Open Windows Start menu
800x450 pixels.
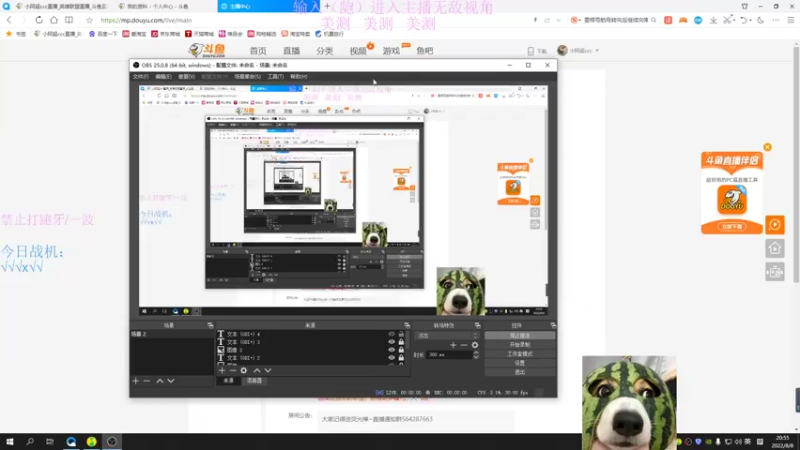10,442
